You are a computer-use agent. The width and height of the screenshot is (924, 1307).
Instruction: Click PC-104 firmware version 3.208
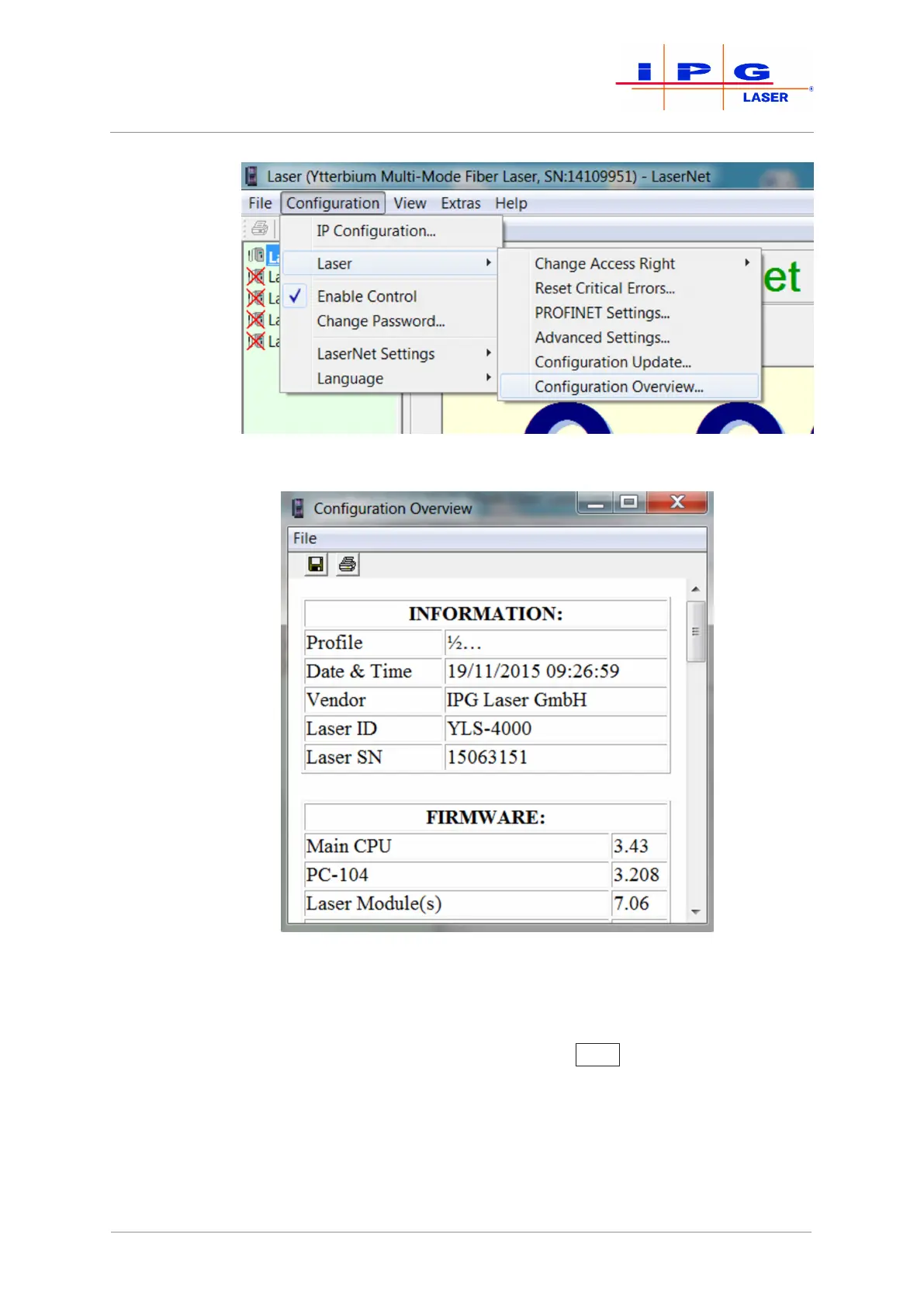pos(636,875)
